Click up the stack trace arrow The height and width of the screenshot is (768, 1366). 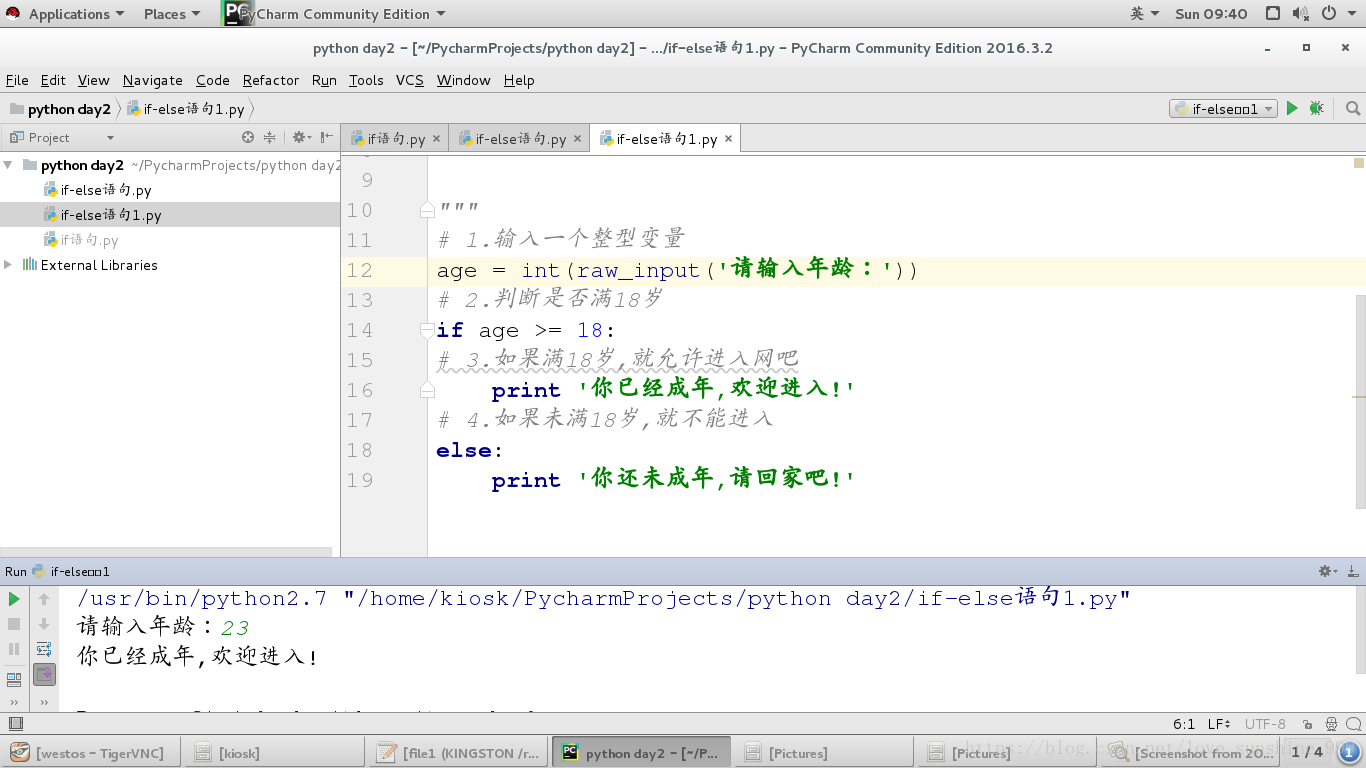(44, 599)
